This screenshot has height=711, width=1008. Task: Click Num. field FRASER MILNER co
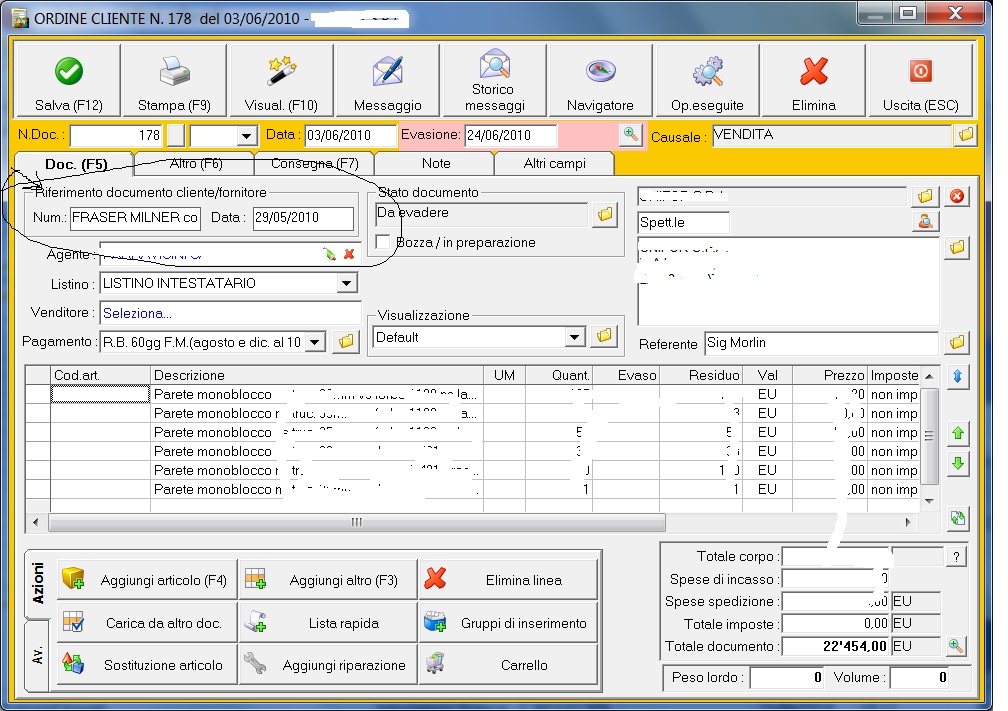click(x=135, y=217)
